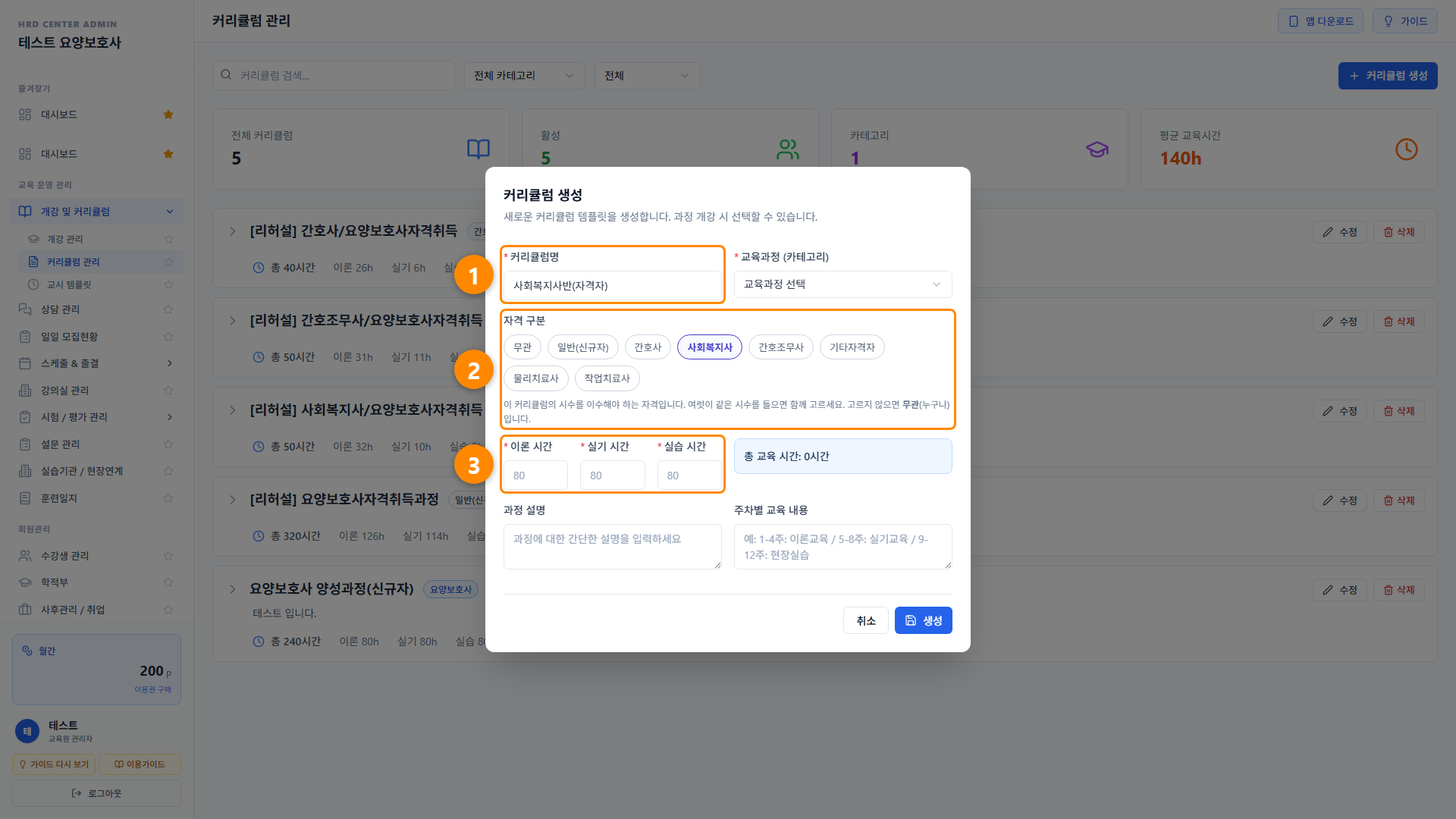
Task: Click the 로그아웃 button
Action: (97, 793)
